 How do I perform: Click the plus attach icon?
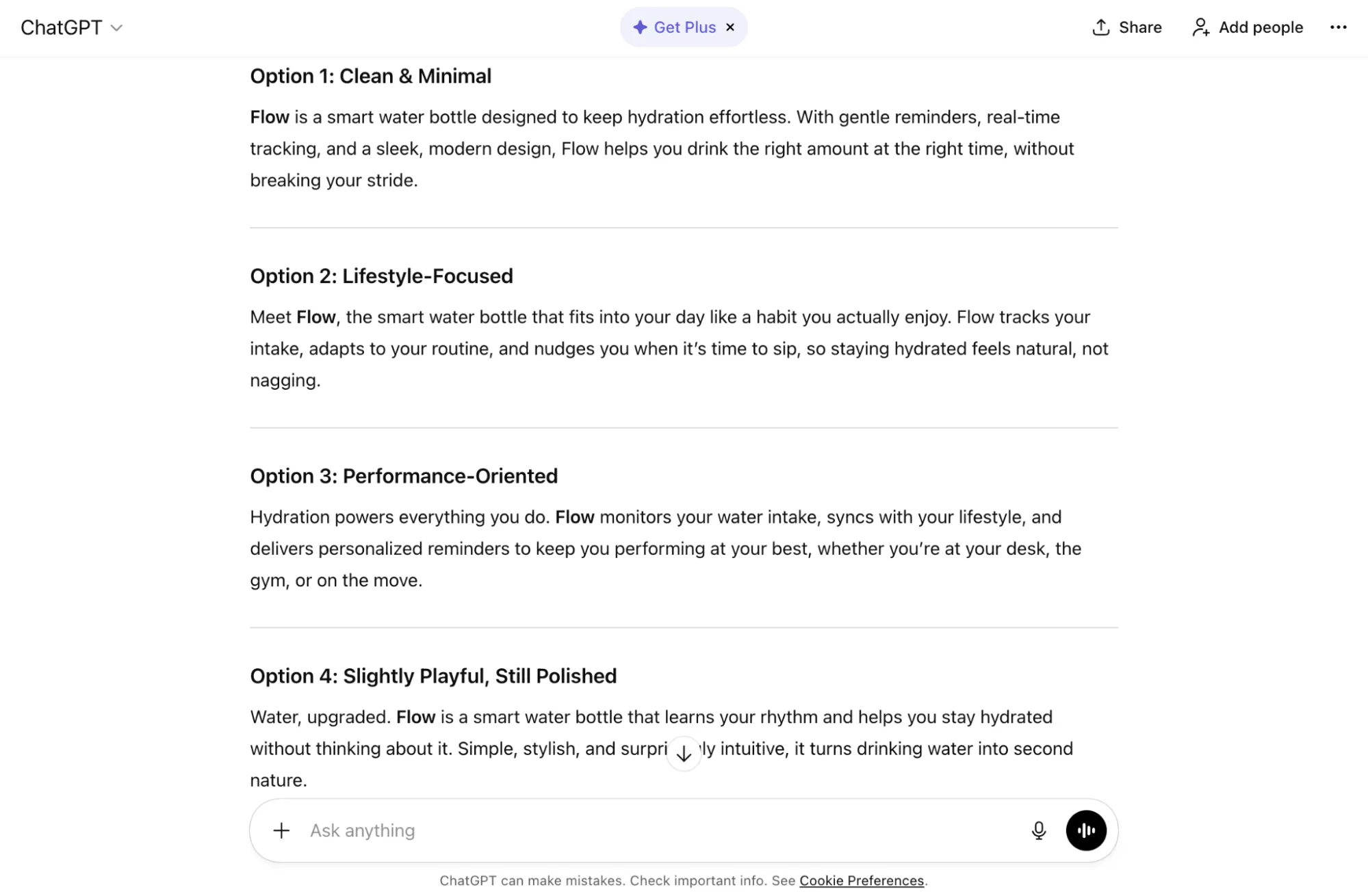click(281, 830)
